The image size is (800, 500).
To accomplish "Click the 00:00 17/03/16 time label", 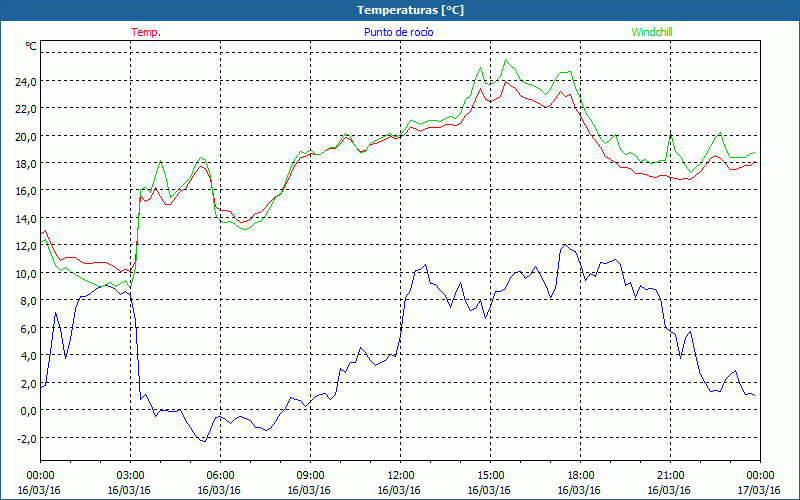I will pyautogui.click(x=759, y=483).
